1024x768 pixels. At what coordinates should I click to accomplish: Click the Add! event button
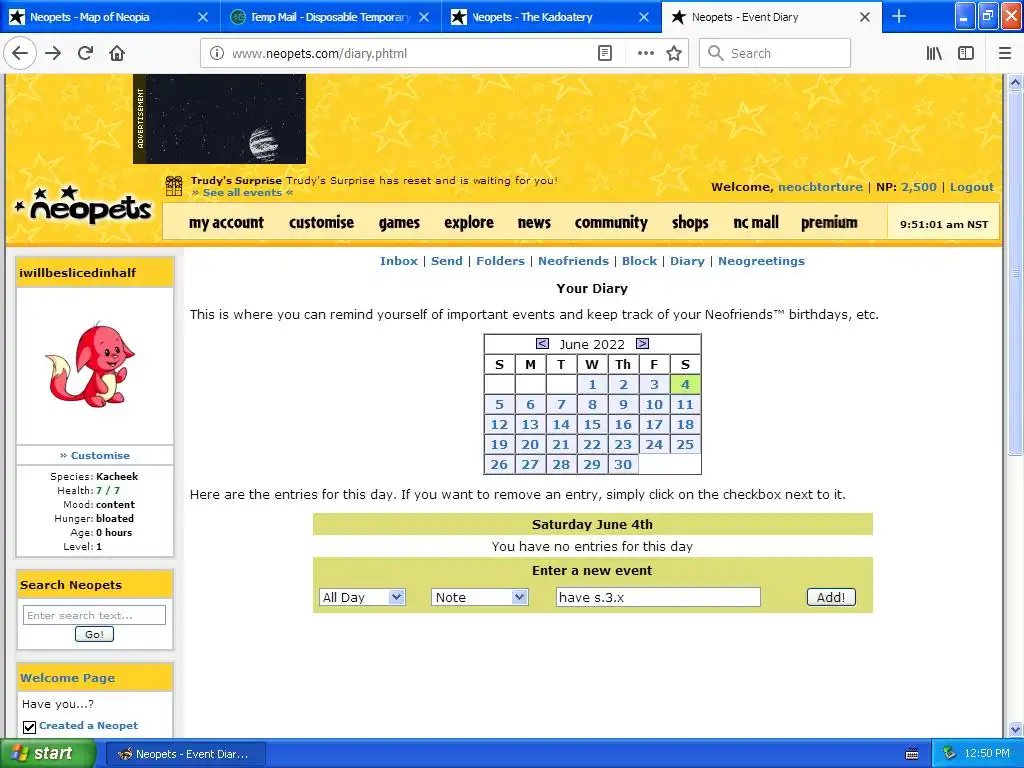click(831, 597)
